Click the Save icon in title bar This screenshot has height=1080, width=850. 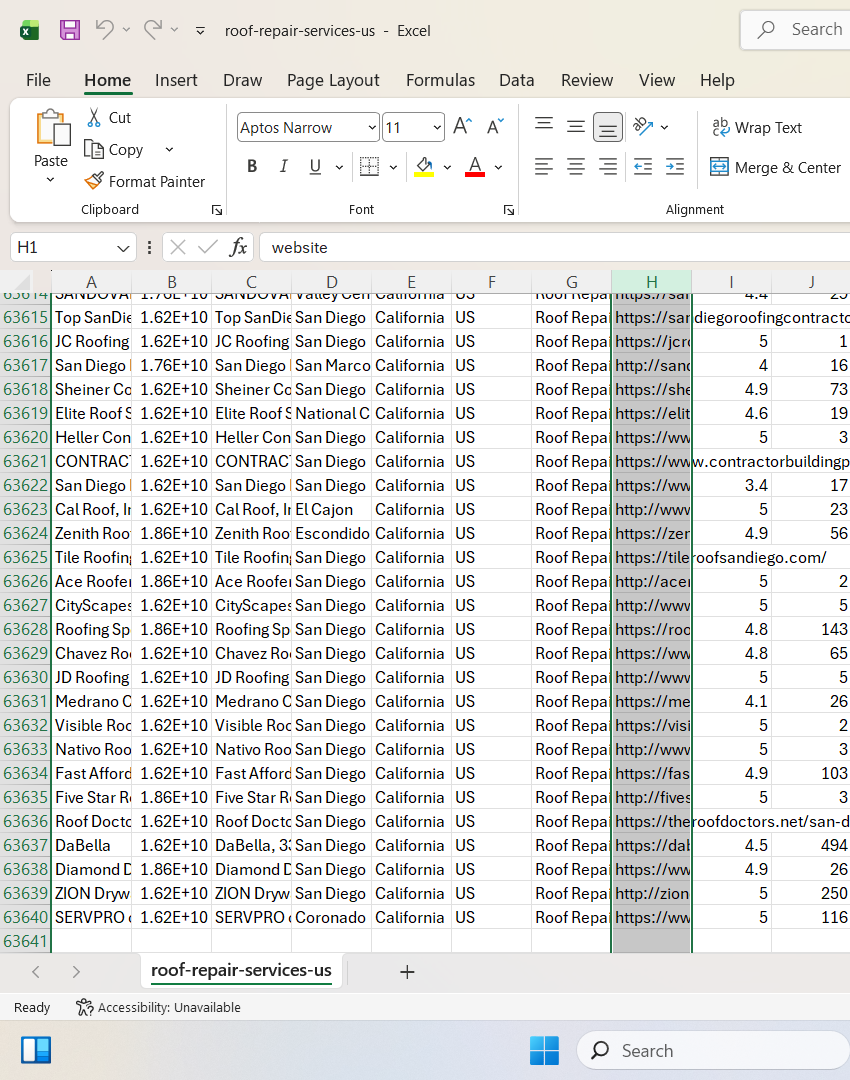click(x=70, y=30)
